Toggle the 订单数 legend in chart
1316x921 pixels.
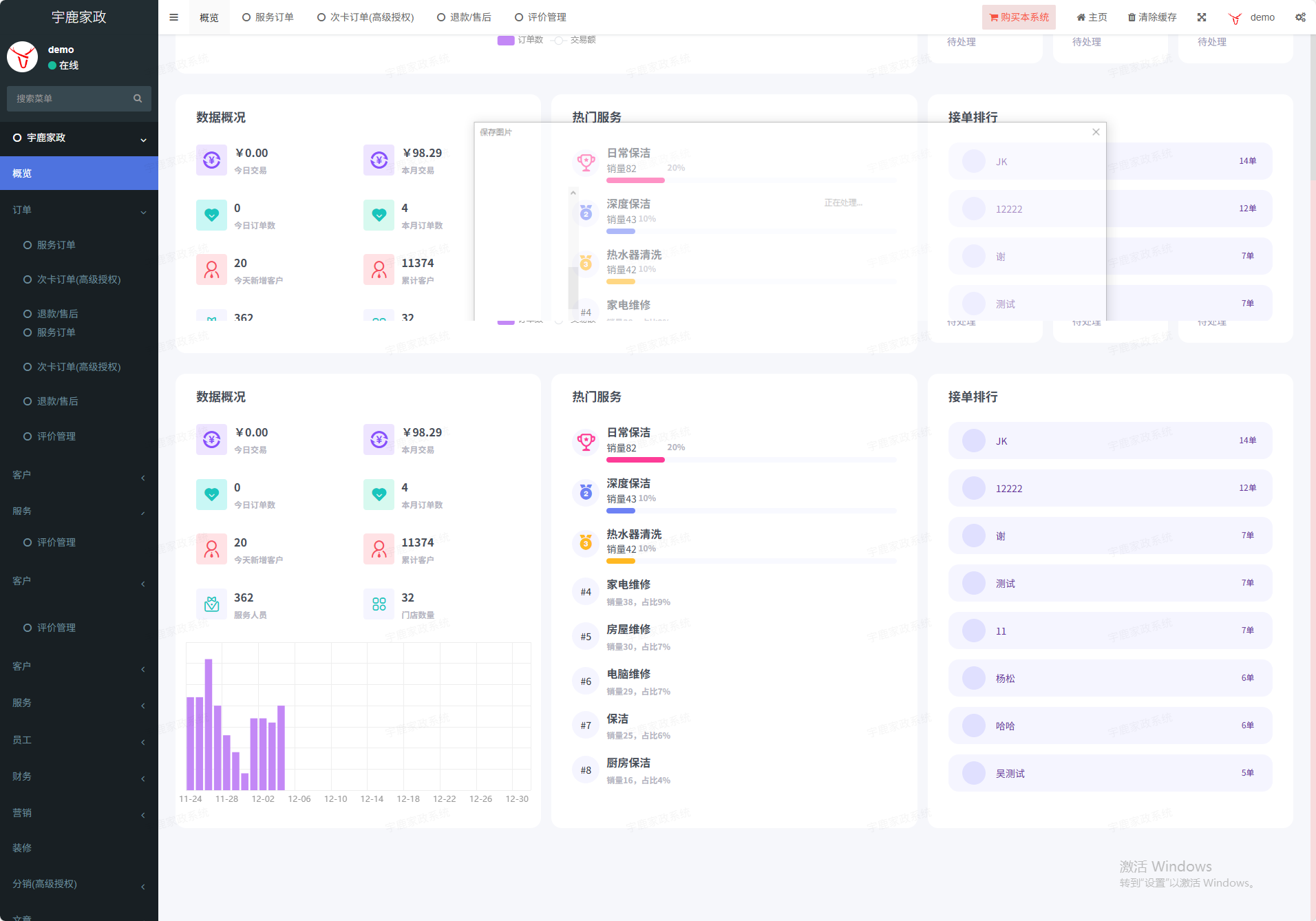tap(520, 40)
